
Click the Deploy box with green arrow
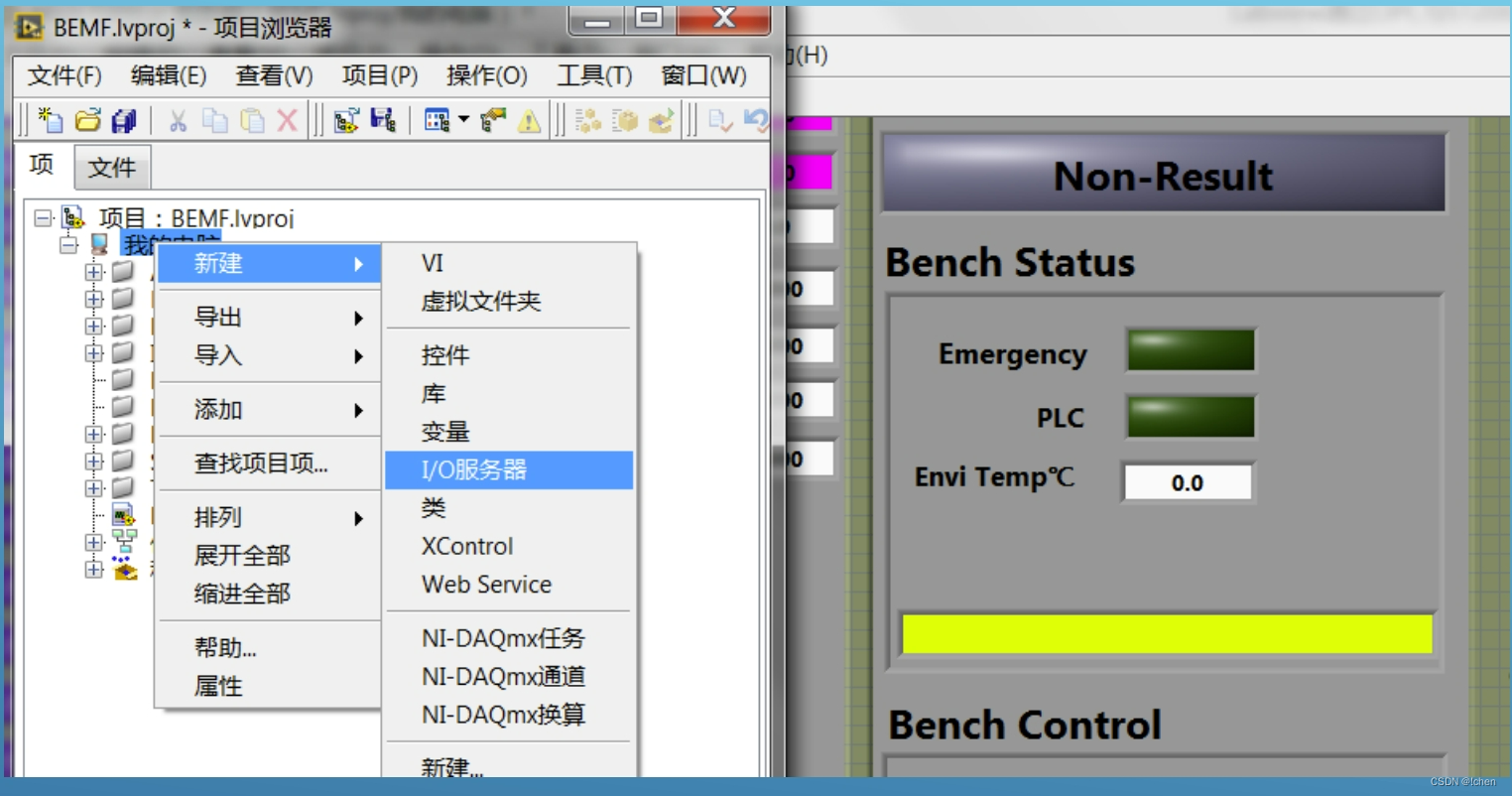tap(661, 120)
